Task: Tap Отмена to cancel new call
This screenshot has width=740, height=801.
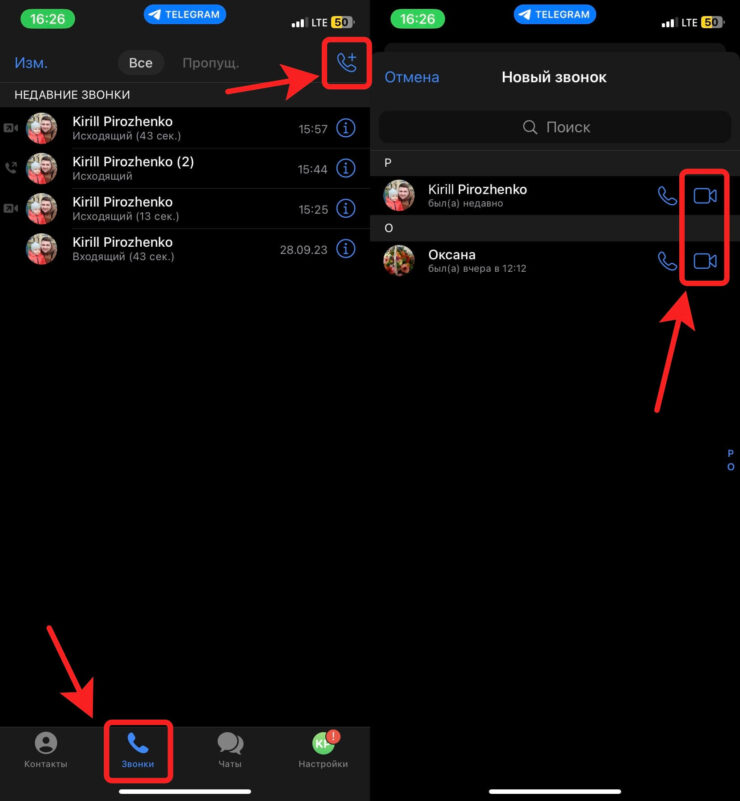Action: (412, 77)
